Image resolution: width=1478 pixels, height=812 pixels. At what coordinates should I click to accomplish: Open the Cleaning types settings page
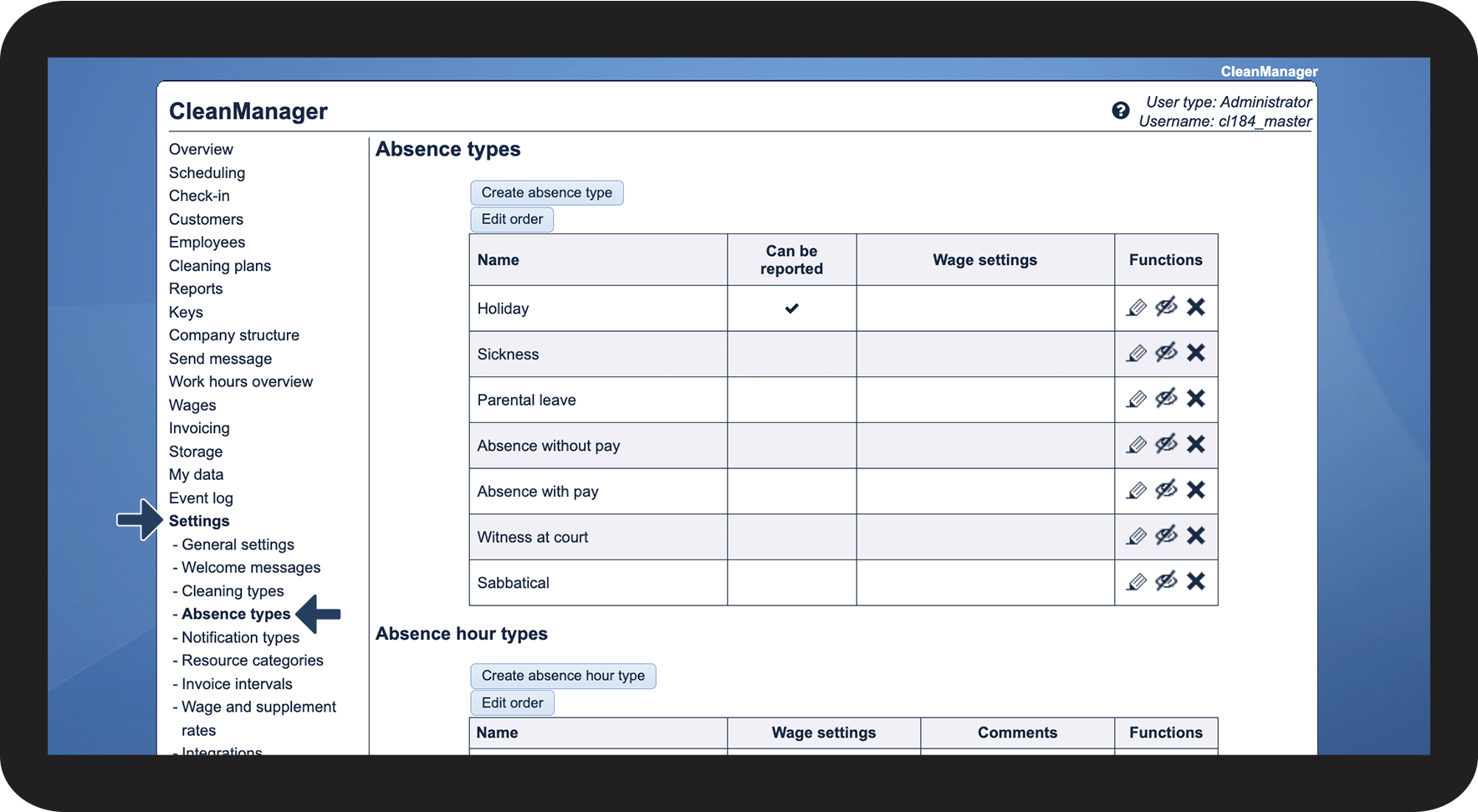pos(233,591)
